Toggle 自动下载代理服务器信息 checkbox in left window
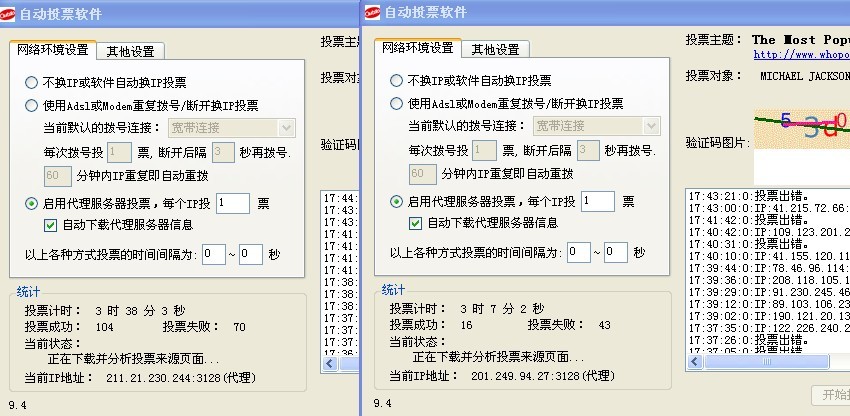Viewport: 850px width, 416px height. [x=50, y=225]
